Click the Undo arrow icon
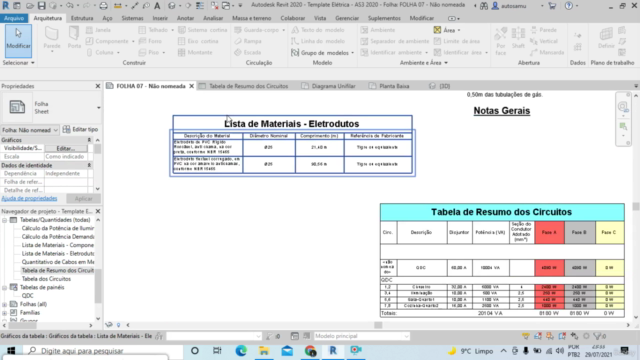The width and height of the screenshot is (640, 360). [x=70, y=6]
